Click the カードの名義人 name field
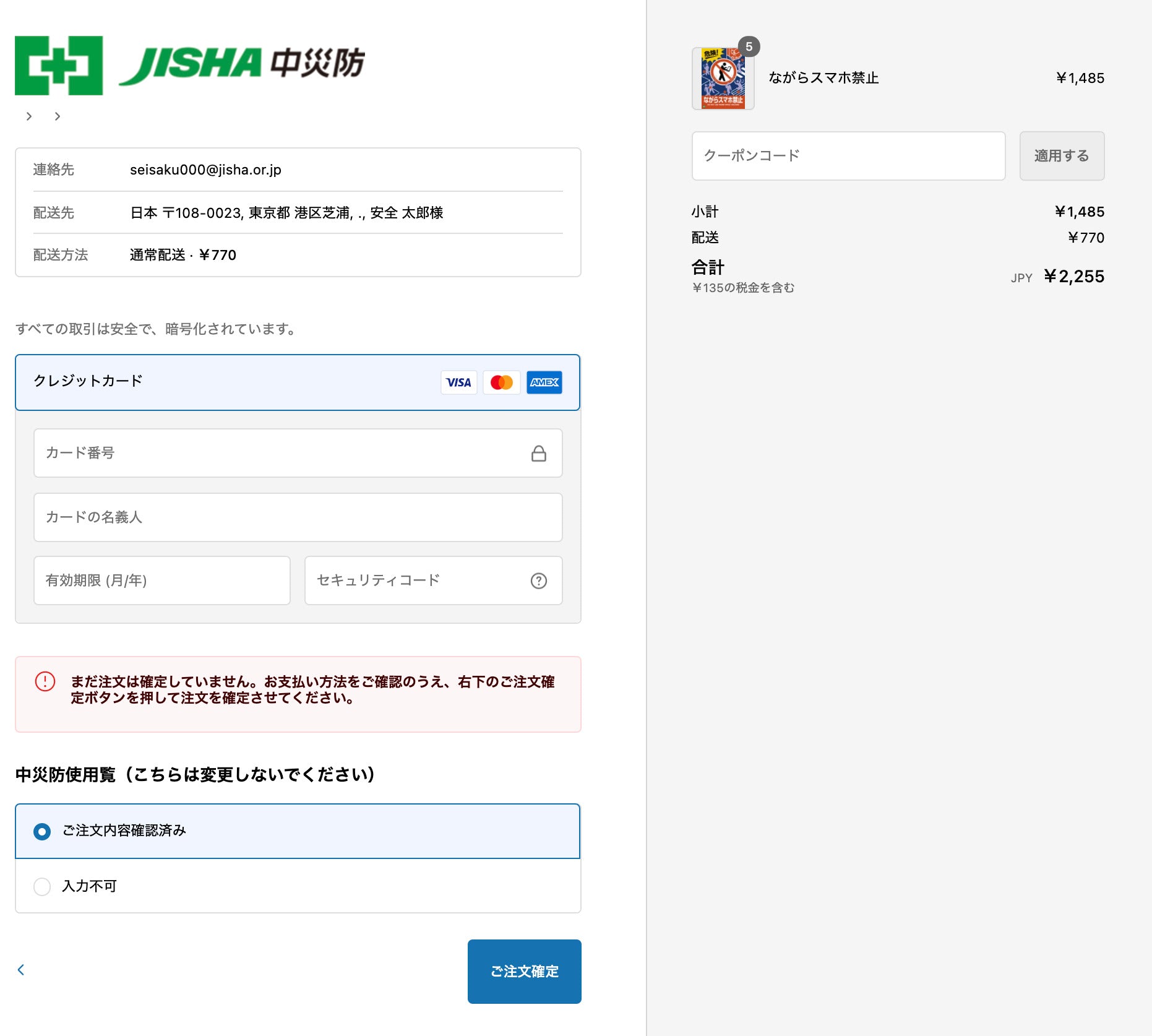Viewport: 1152px width, 1036px height. 297,517
